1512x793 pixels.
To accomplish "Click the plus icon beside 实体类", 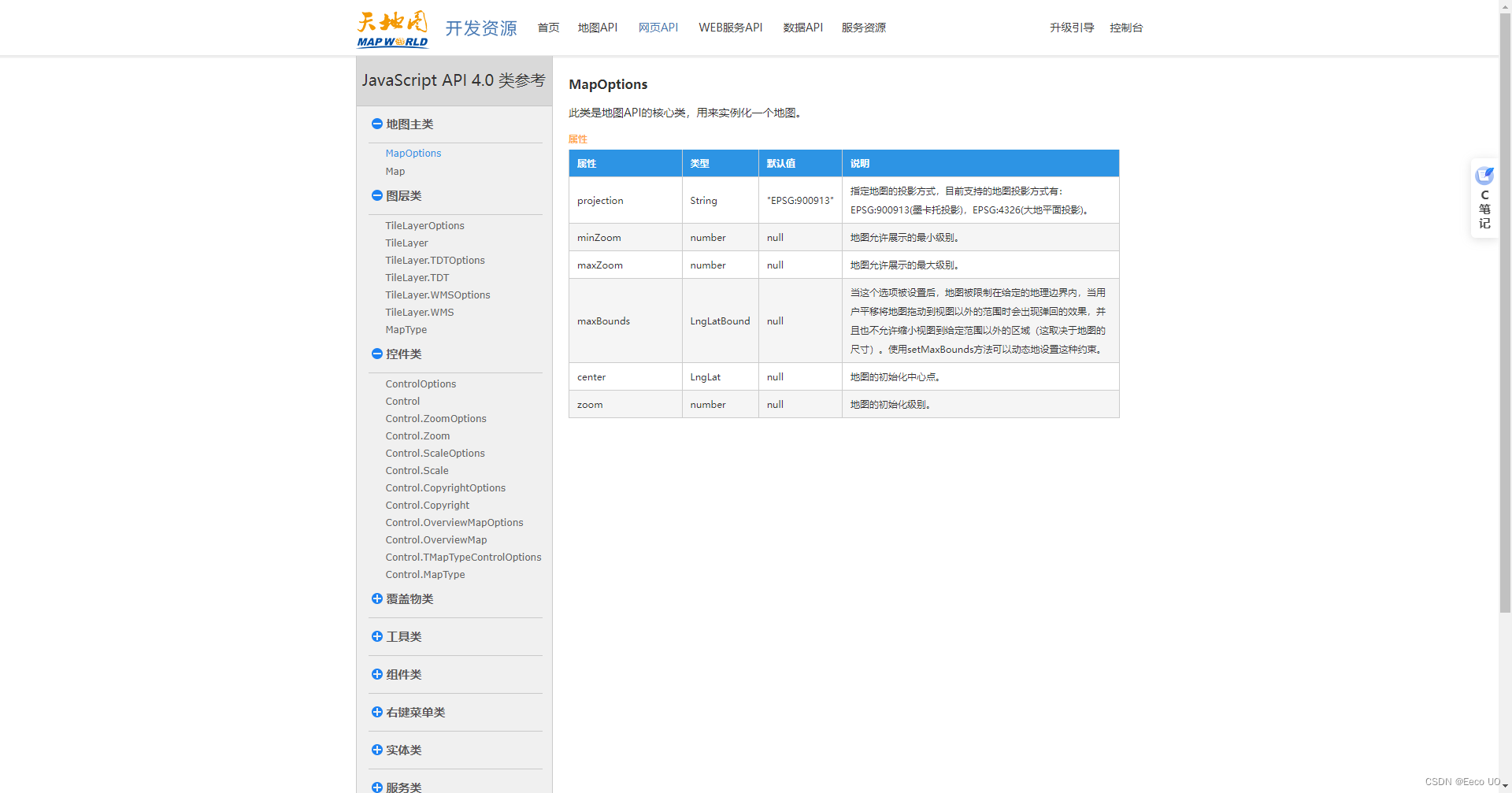I will click(x=376, y=750).
